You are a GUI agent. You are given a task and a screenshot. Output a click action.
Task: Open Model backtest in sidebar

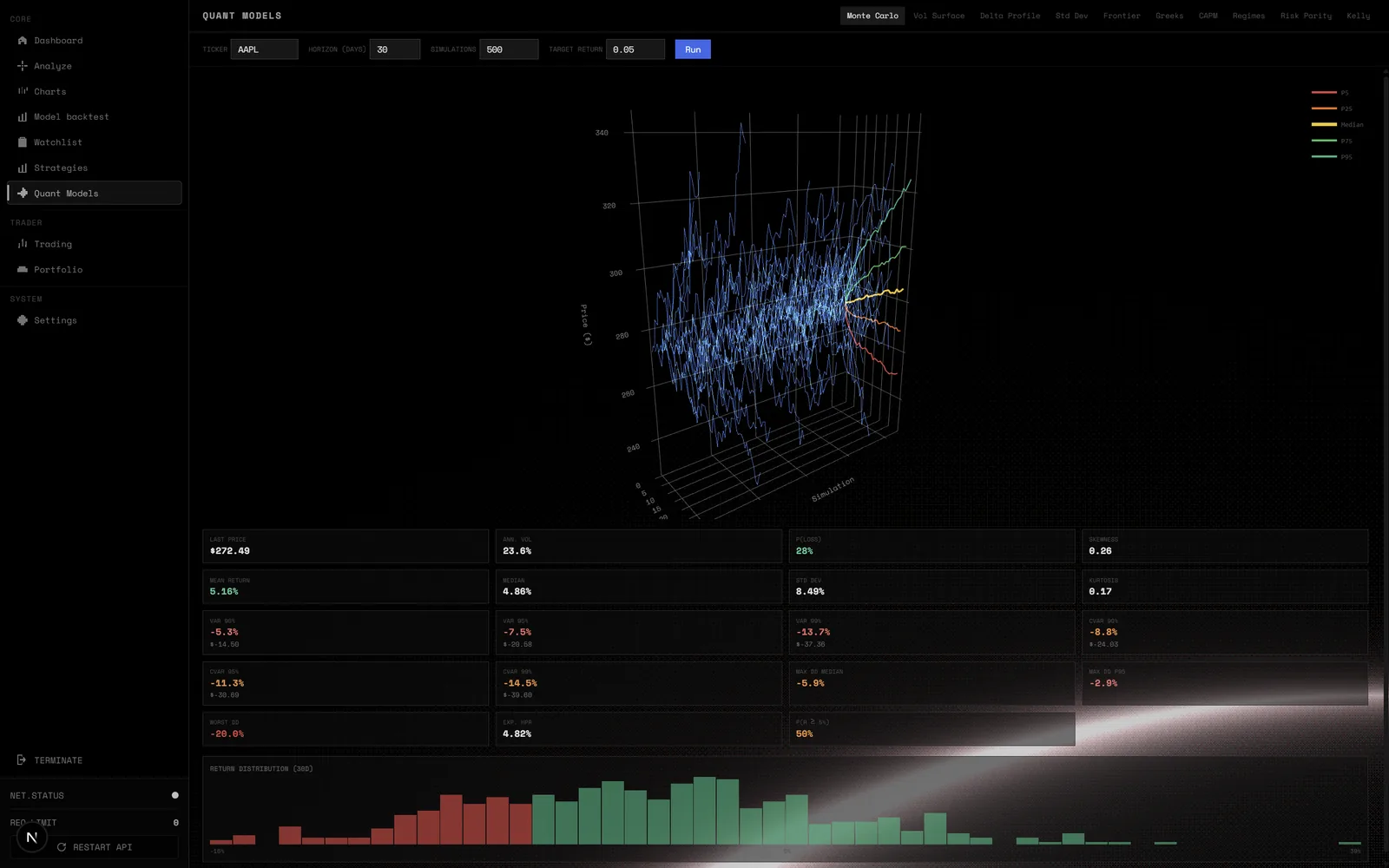pos(95,116)
